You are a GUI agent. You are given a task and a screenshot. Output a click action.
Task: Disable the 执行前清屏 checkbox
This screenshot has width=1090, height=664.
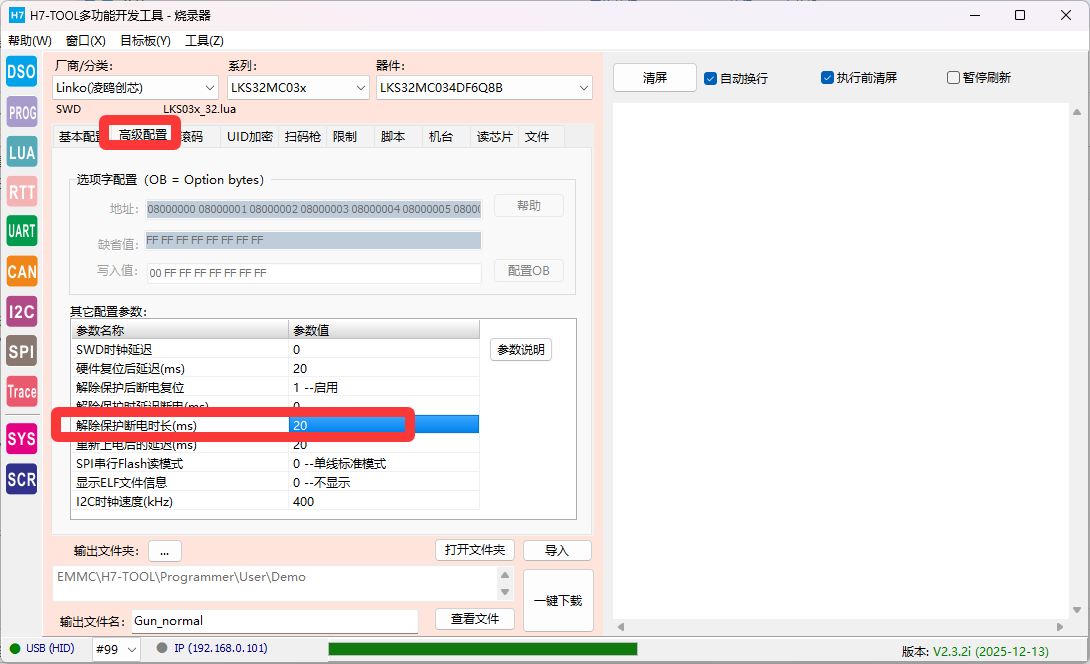tap(827, 78)
